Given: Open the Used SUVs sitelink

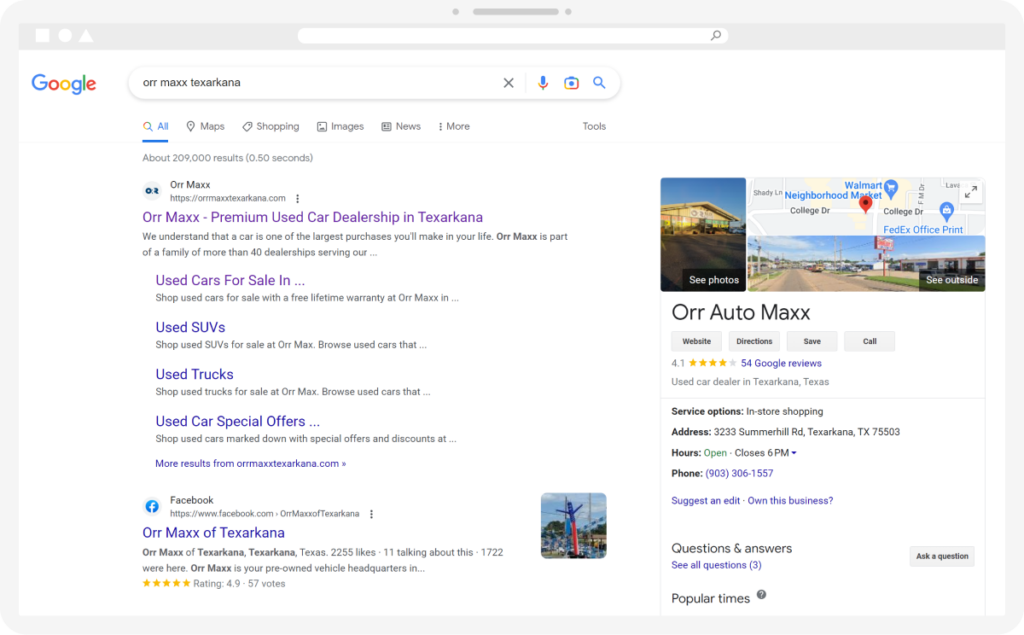Looking at the screenshot, I should point(190,327).
